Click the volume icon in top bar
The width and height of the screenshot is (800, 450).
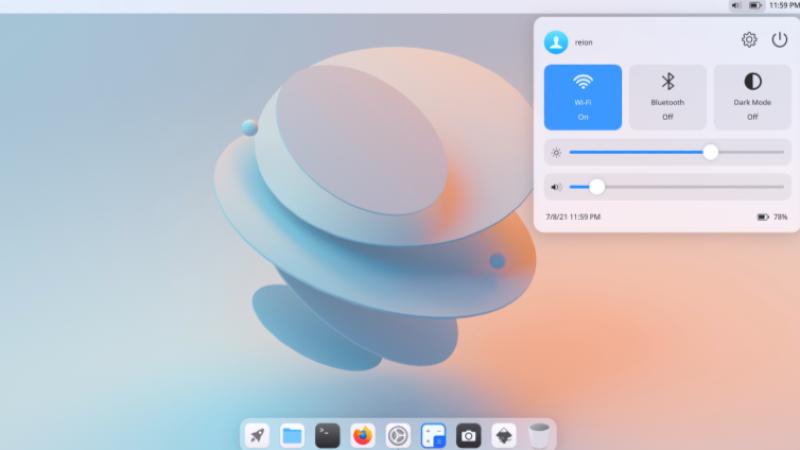tap(737, 6)
